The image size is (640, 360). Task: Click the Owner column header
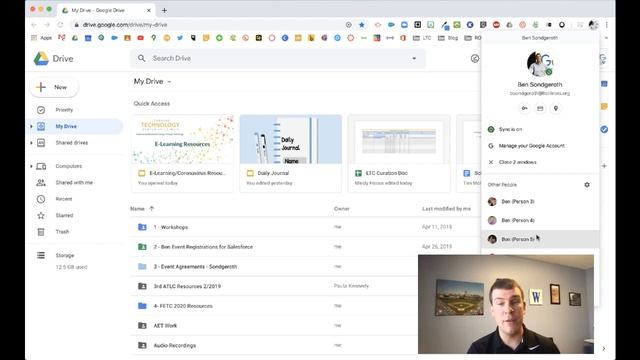click(x=342, y=209)
